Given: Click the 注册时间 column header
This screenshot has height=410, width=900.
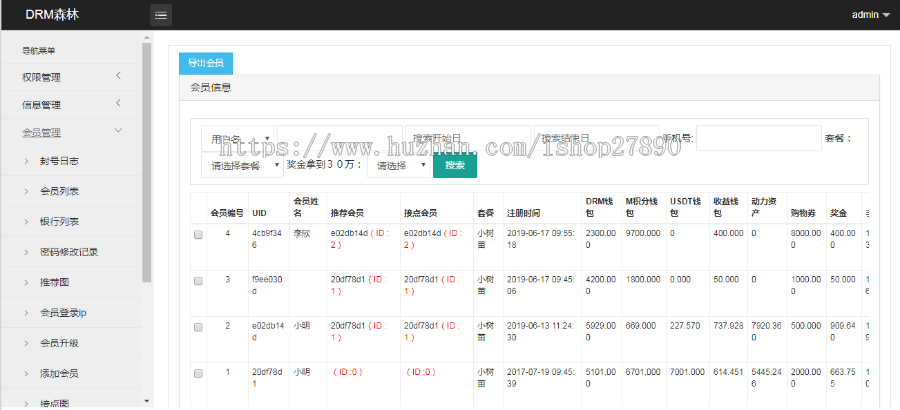Looking at the screenshot, I should 523,212.
